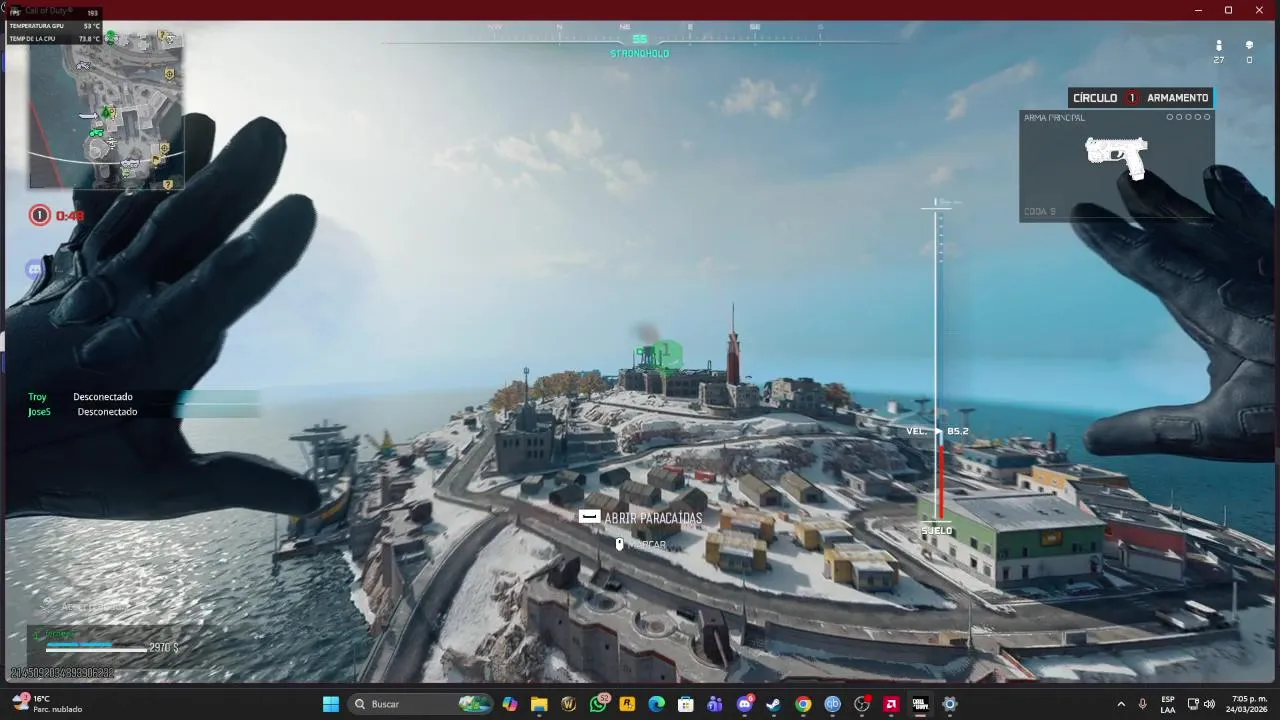The width and height of the screenshot is (1280, 720).
Task: Switch to Call of Duty taskbar icon
Action: point(920,704)
